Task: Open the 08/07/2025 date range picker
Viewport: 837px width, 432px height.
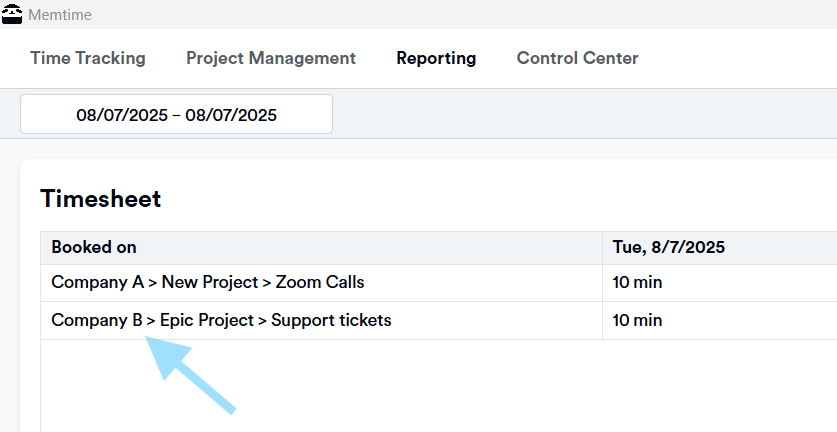Action: 176,114
